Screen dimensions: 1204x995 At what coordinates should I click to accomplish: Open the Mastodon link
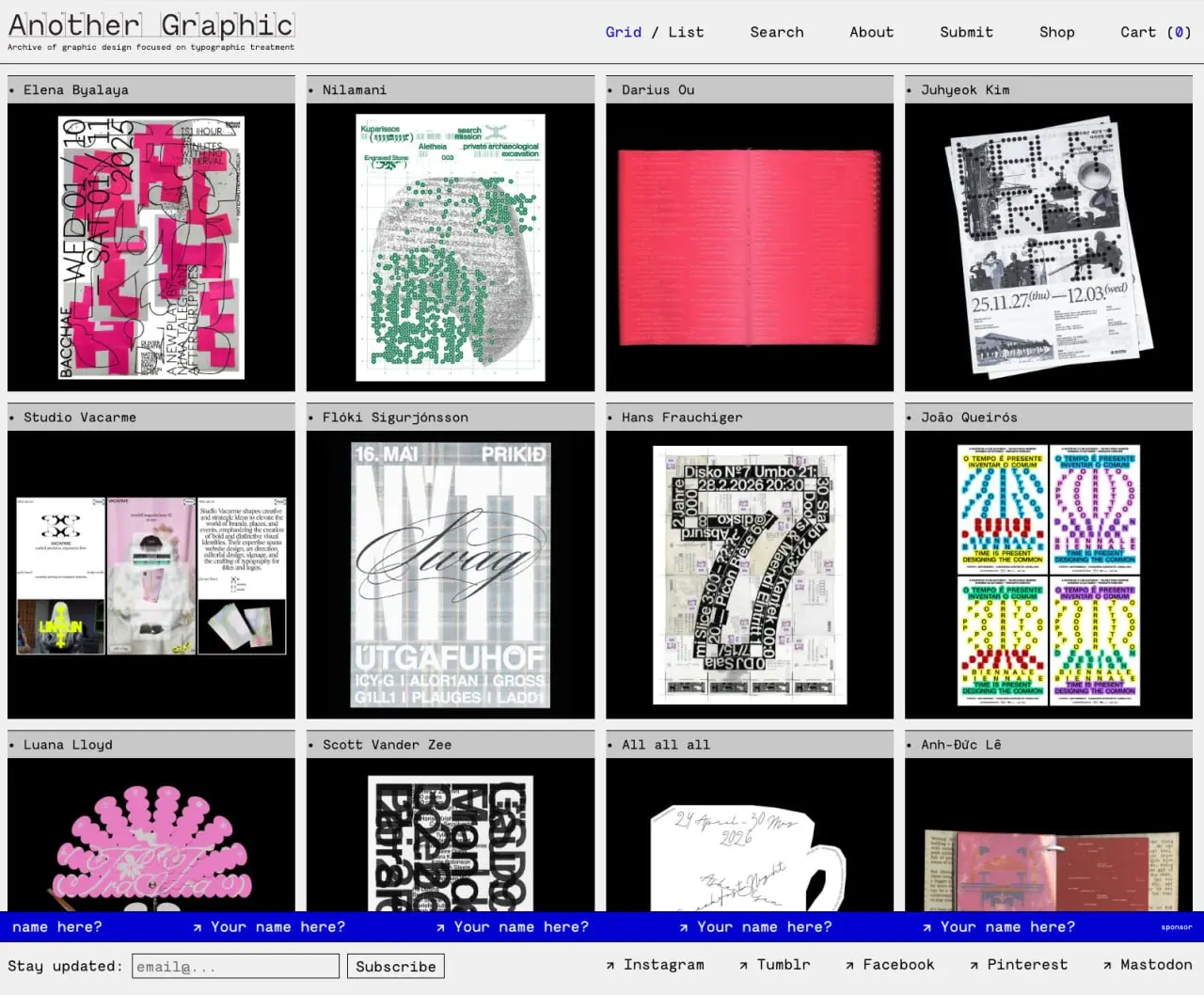coord(1148,965)
